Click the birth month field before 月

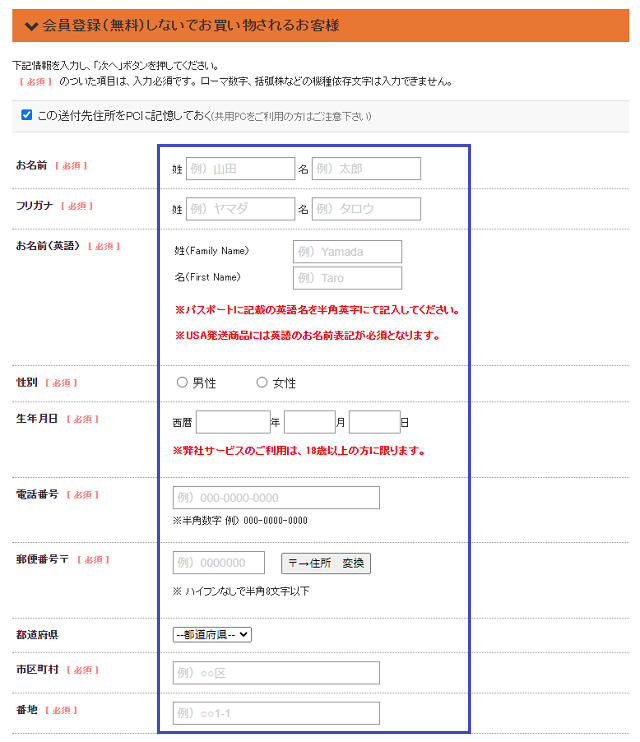coord(310,422)
